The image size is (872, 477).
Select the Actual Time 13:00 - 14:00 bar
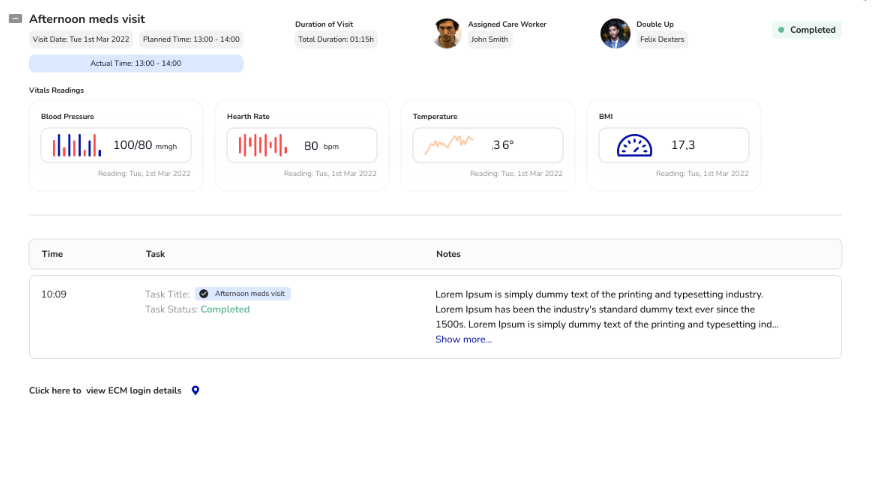pyautogui.click(x=136, y=63)
